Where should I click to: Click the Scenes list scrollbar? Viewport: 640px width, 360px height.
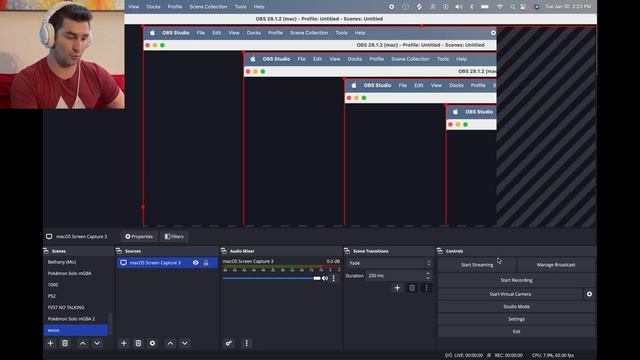point(109,324)
